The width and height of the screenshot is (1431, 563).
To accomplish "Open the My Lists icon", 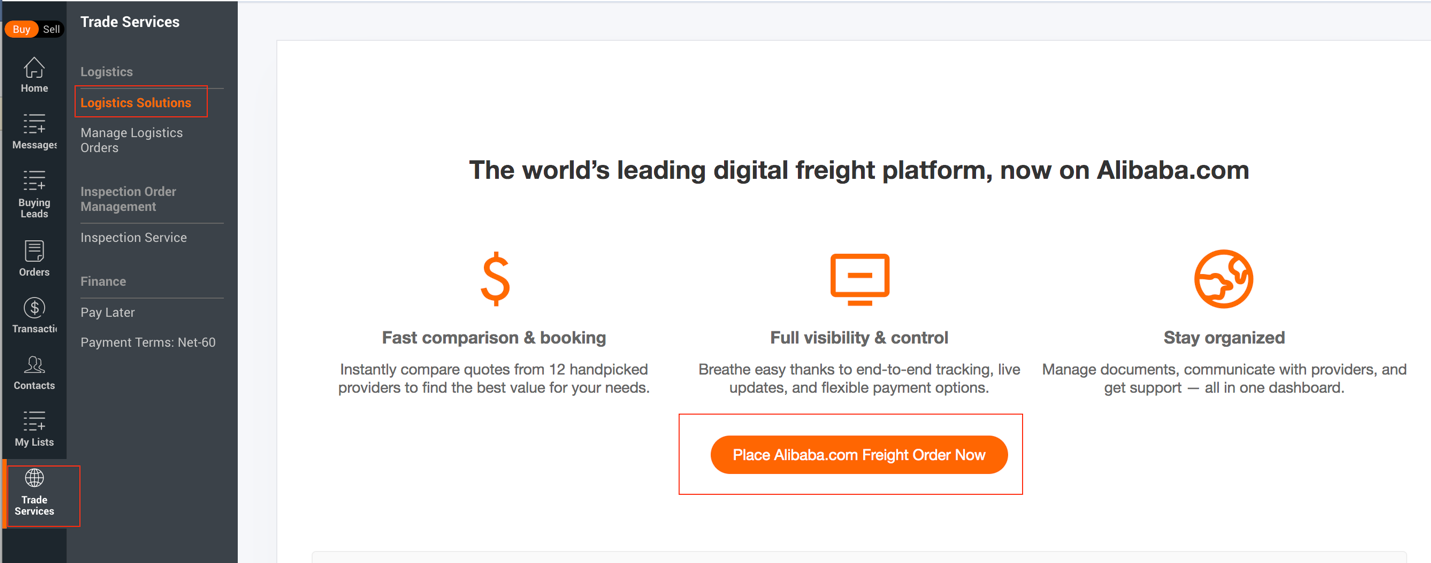I will click(x=34, y=421).
